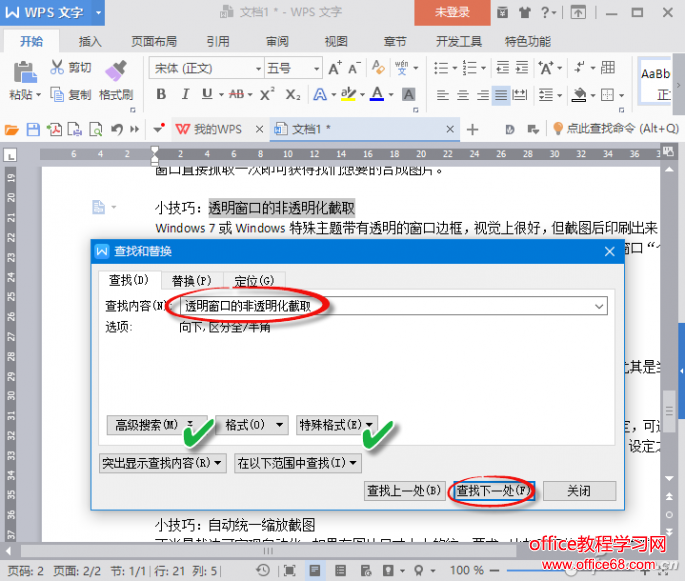Open 在以下范围中查找(I) dropdown
Viewport: 685px width, 581px height.
coord(298,463)
